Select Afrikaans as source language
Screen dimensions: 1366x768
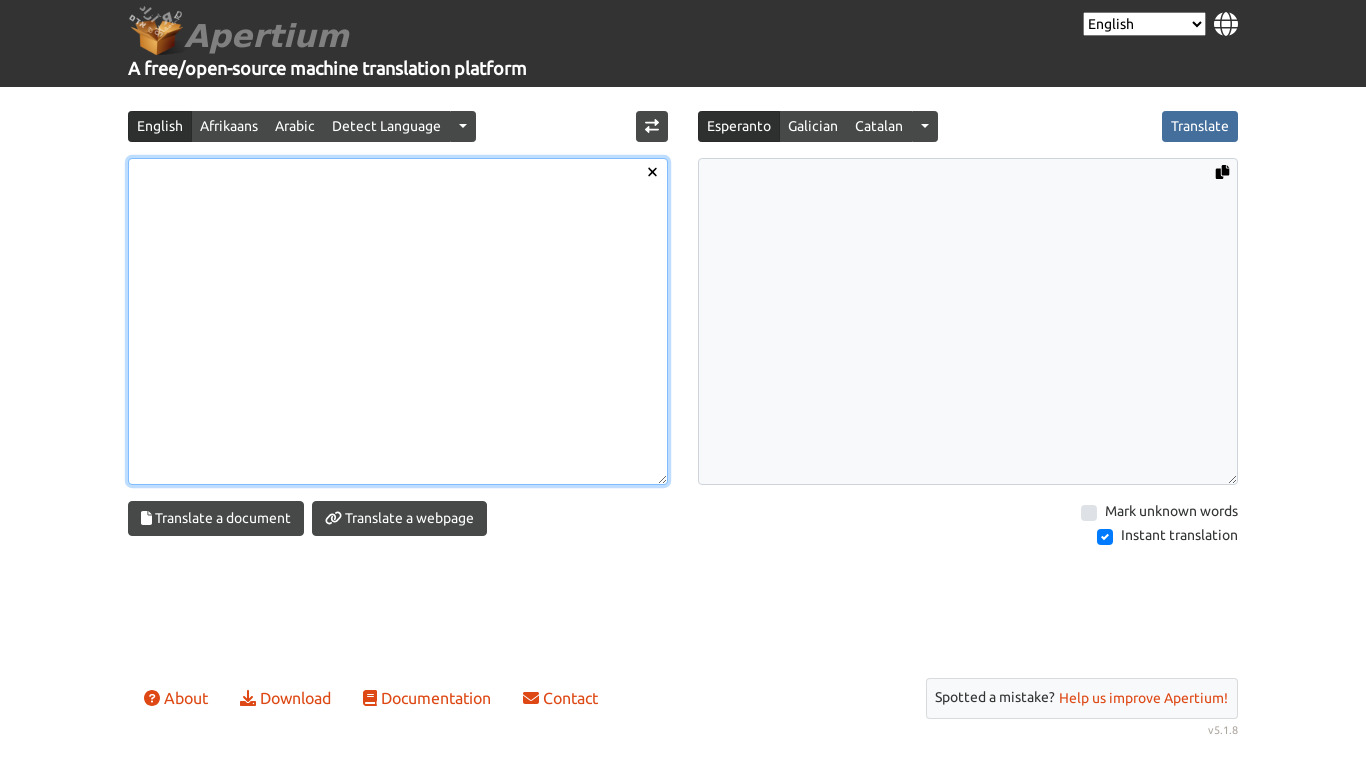pos(229,126)
